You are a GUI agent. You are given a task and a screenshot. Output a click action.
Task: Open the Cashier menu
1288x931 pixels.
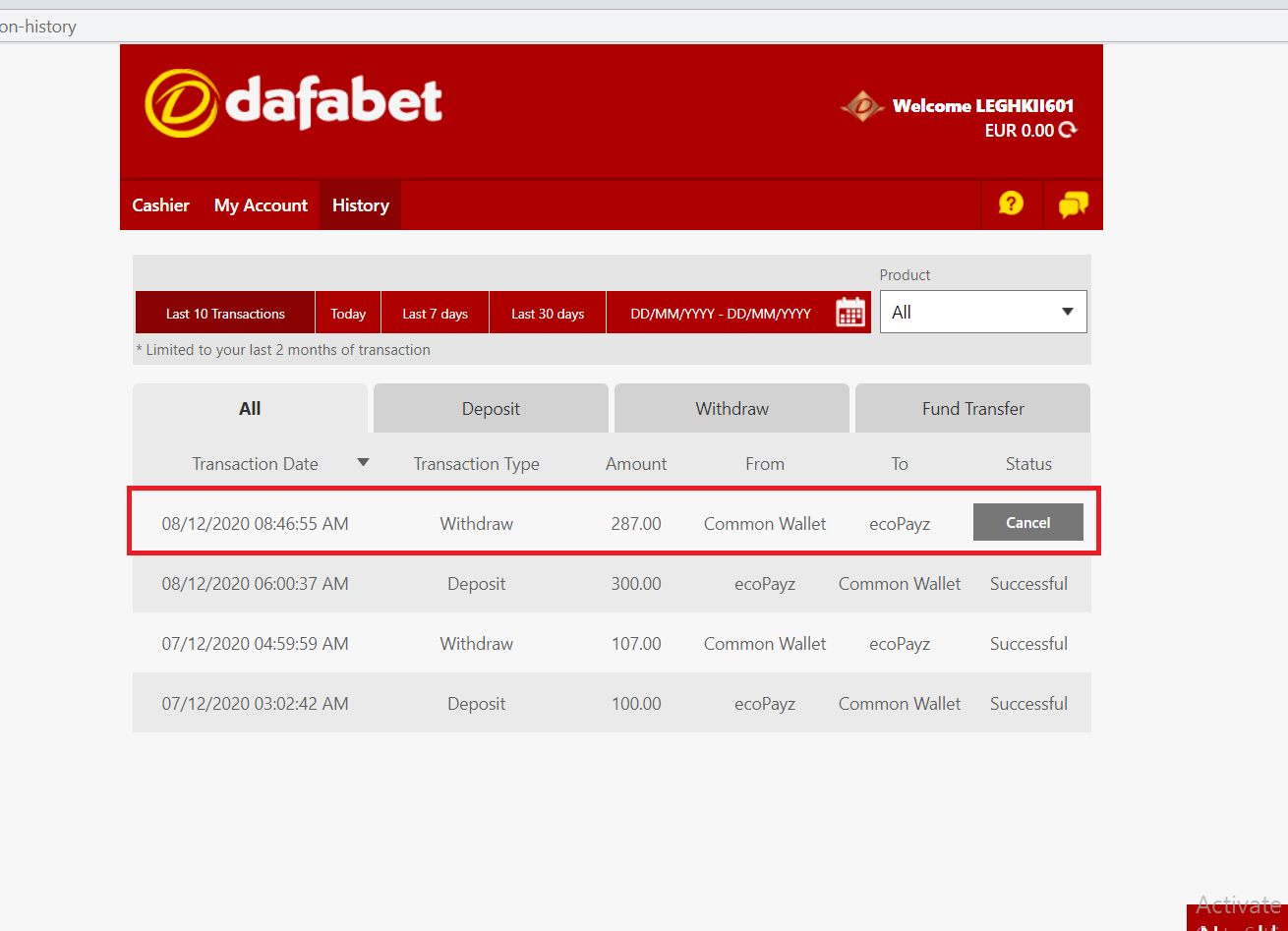161,204
